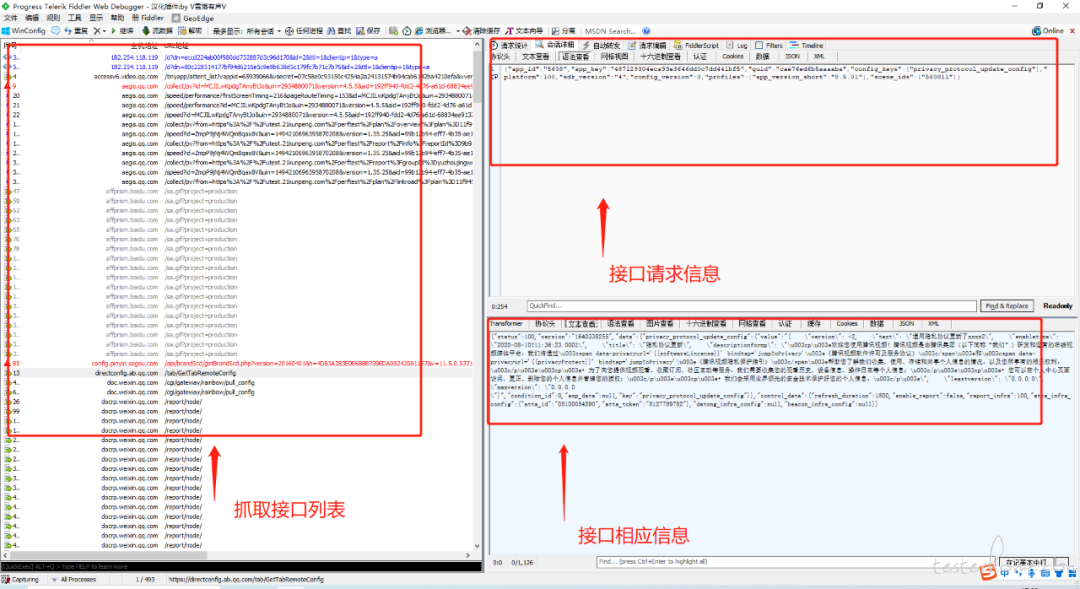Switch to the Inspectors tab
The width and height of the screenshot is (1080, 589).
click(555, 45)
